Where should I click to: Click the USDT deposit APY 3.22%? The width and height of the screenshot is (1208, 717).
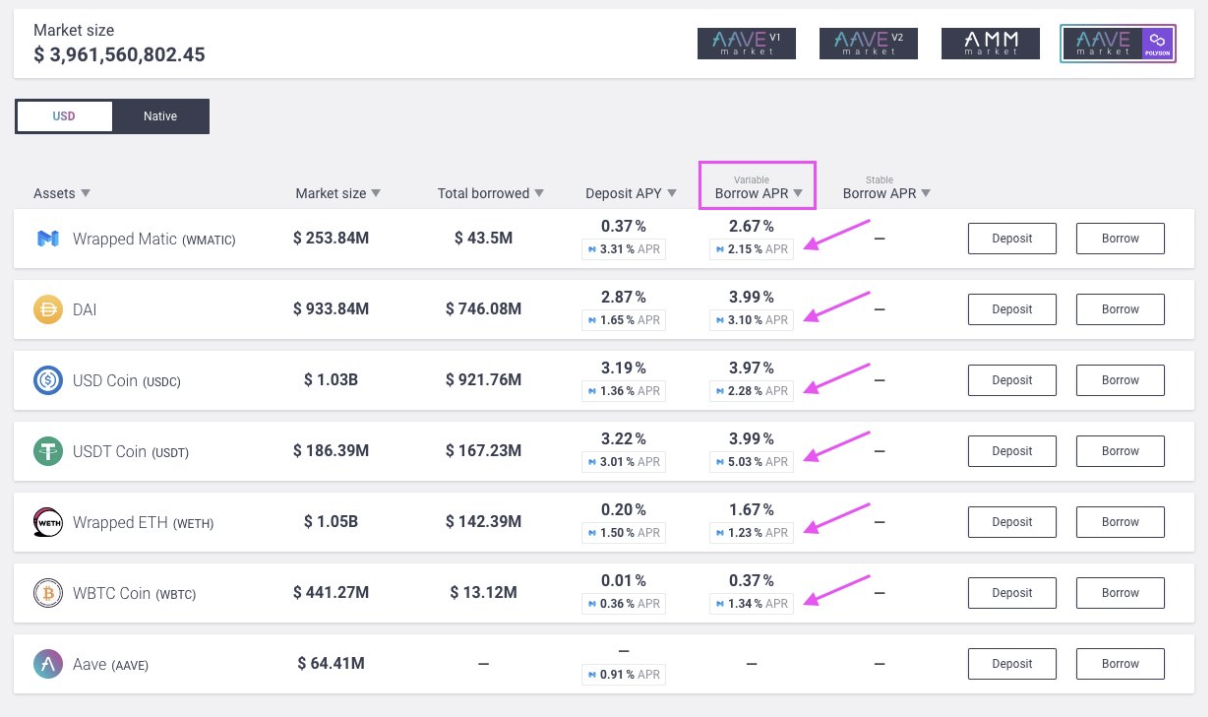click(x=623, y=439)
